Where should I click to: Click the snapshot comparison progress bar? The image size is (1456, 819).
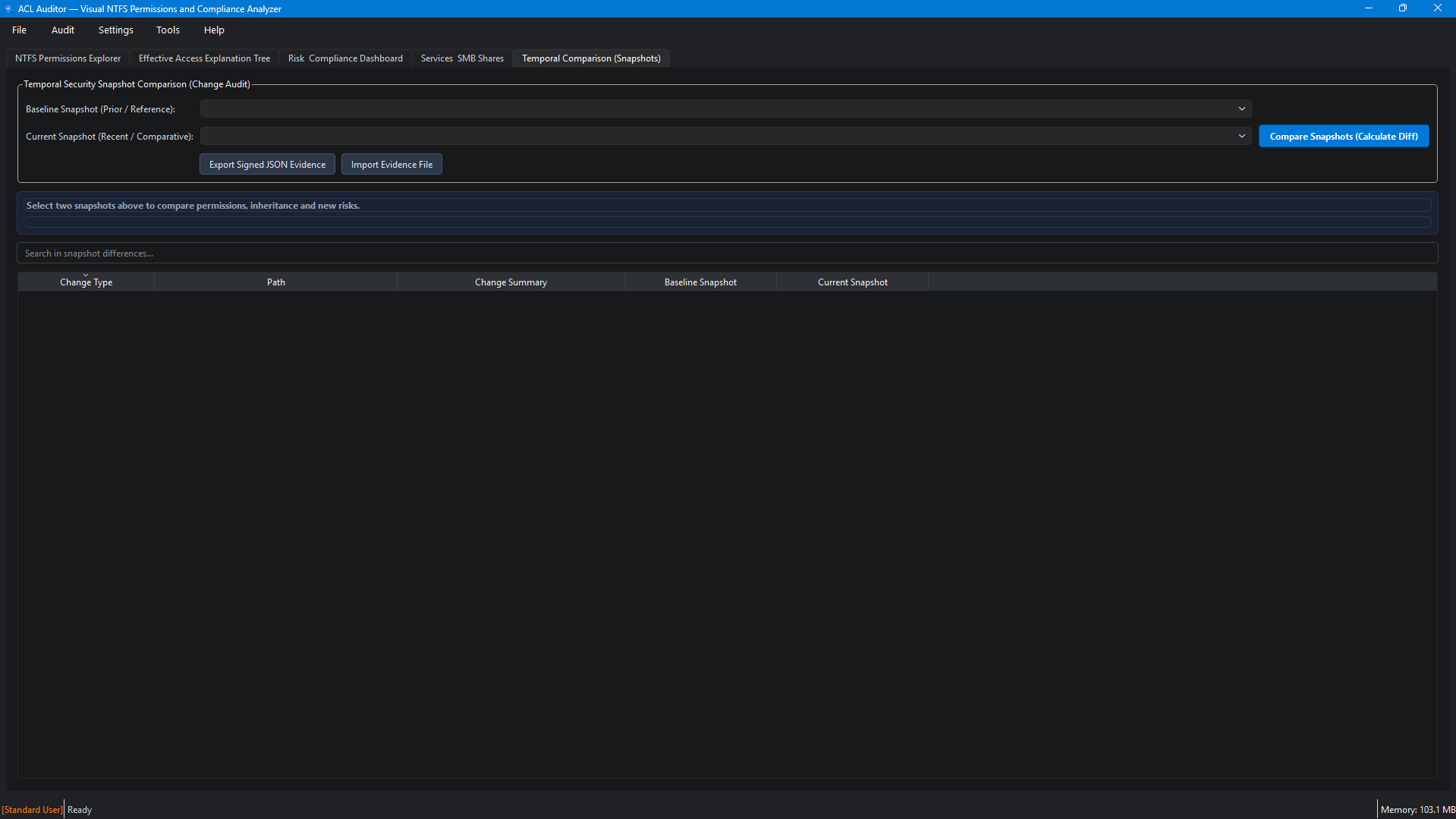(727, 222)
